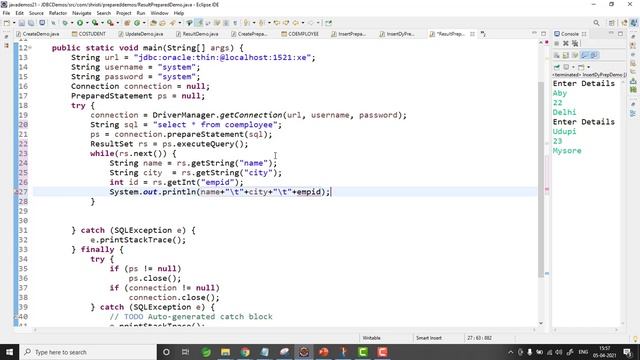Click the Task View taskbar icon
Screen dimensions: 640x360
185,352
